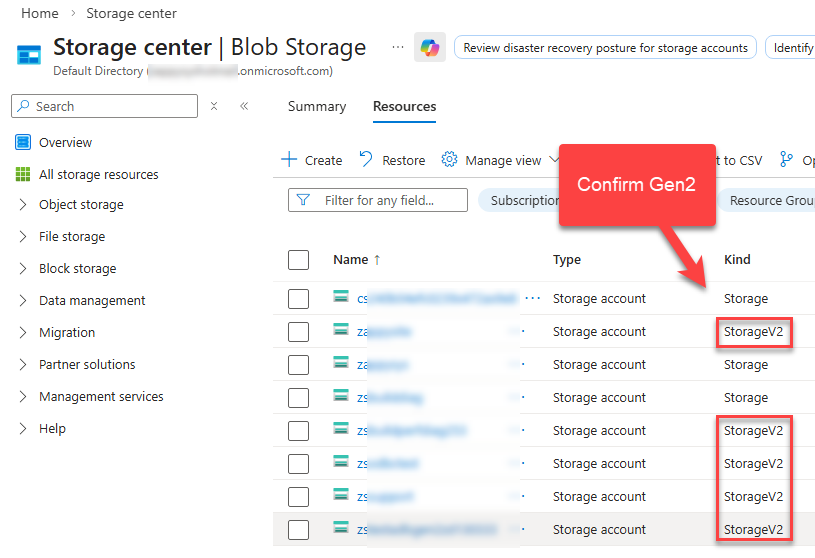Image resolution: width=815 pixels, height=558 pixels.
Task: Select the Resources tab
Action: pos(404,106)
